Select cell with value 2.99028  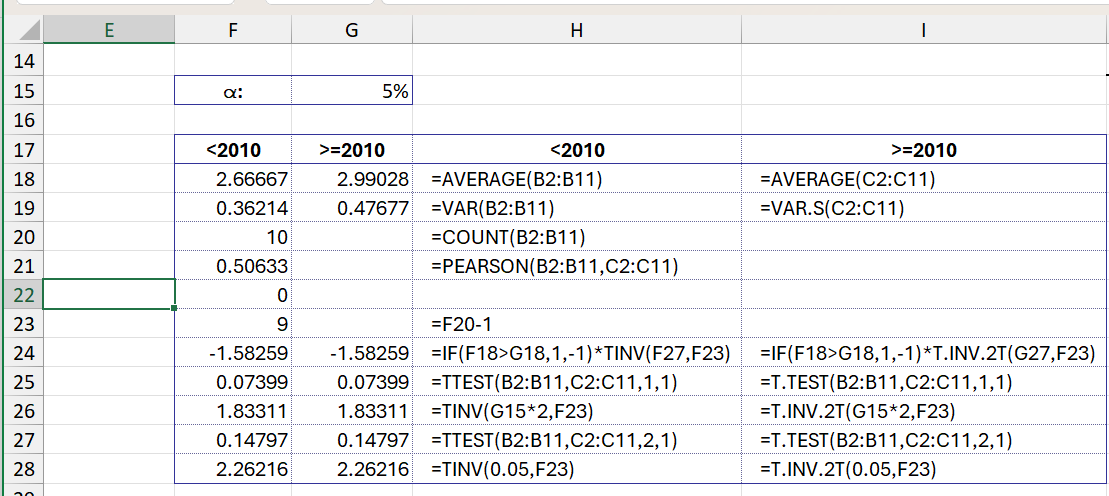pyautogui.click(x=352, y=179)
